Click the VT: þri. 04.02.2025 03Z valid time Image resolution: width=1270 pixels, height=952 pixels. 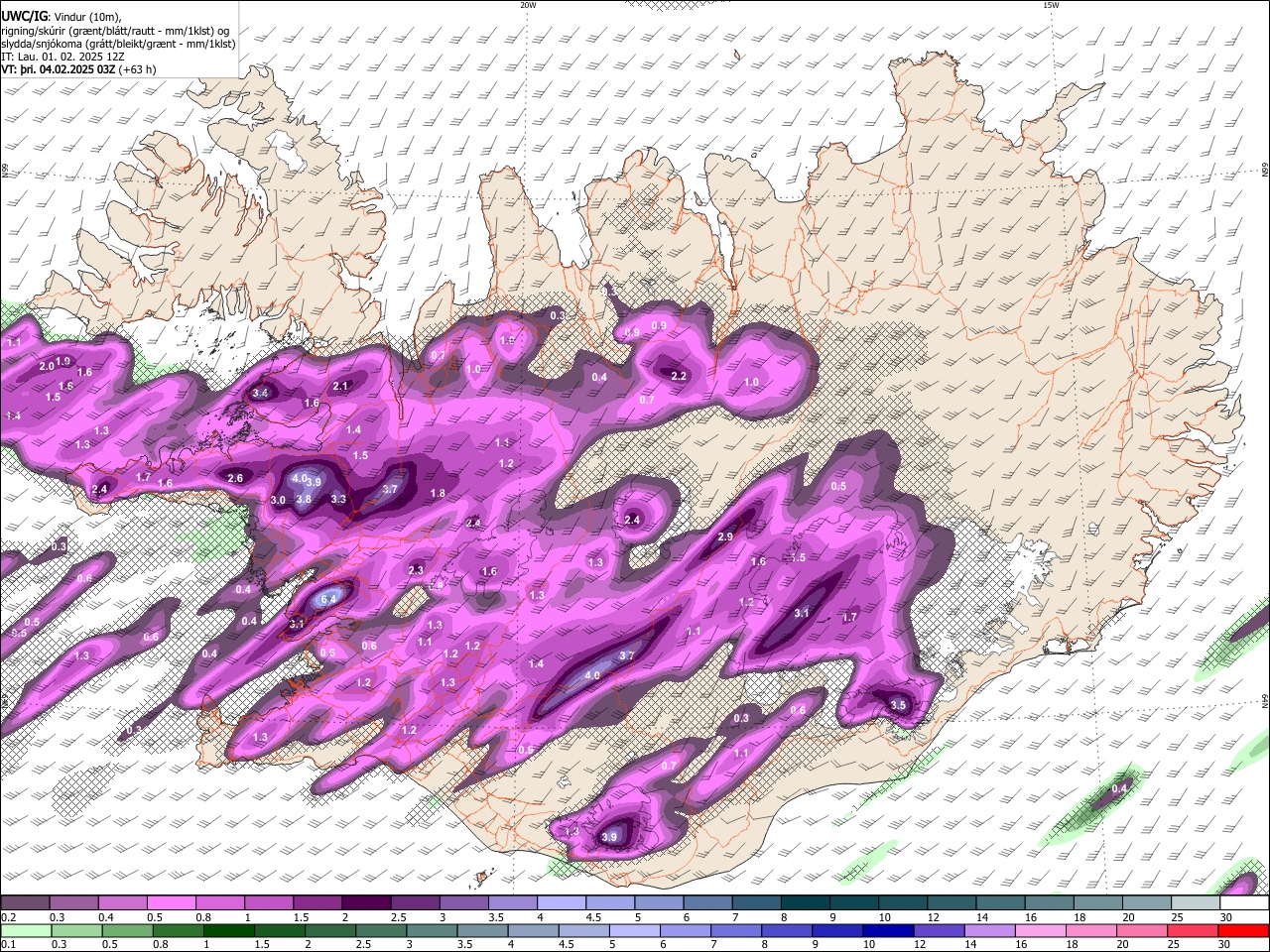point(58,69)
